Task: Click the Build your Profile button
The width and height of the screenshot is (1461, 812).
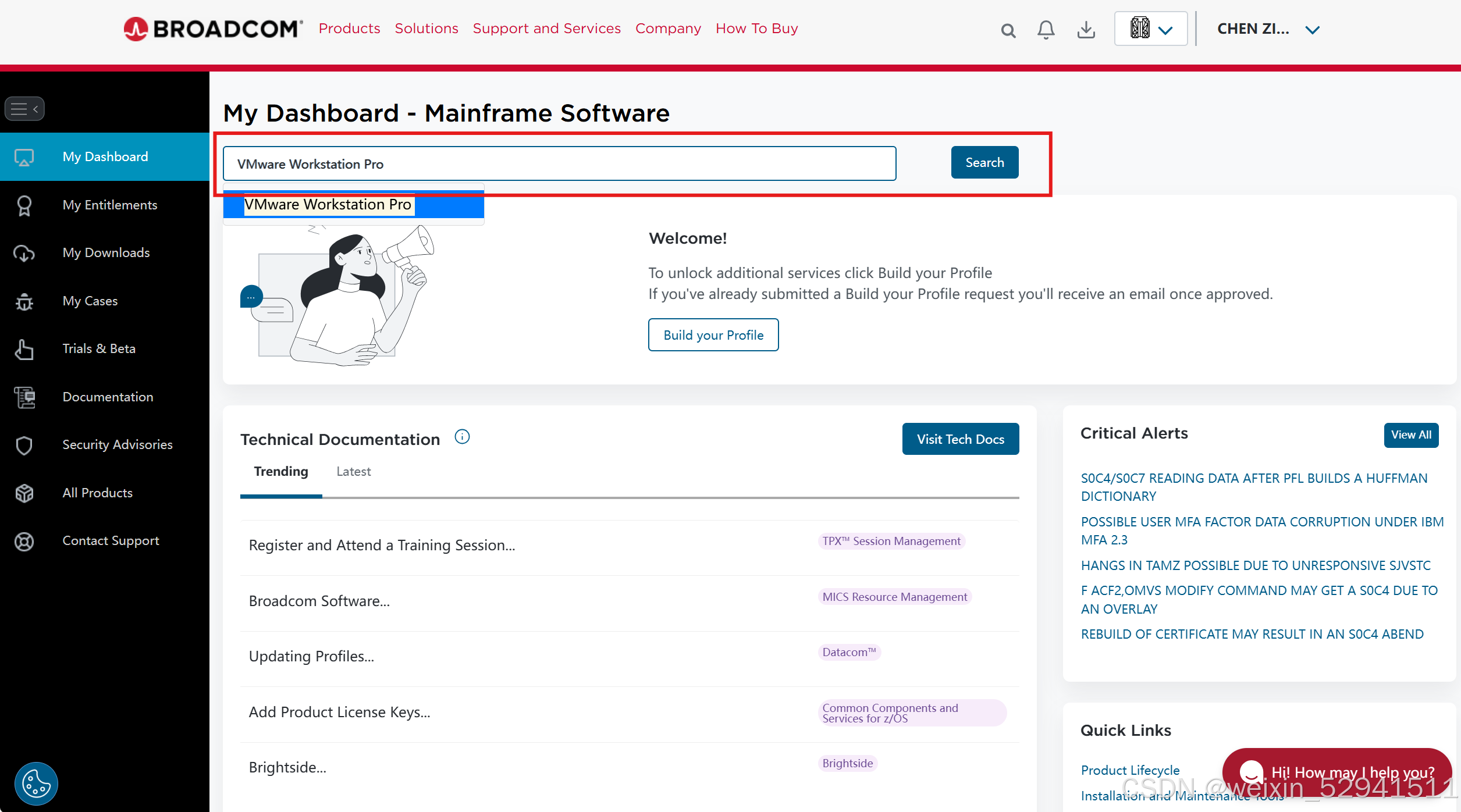Action: [x=713, y=335]
